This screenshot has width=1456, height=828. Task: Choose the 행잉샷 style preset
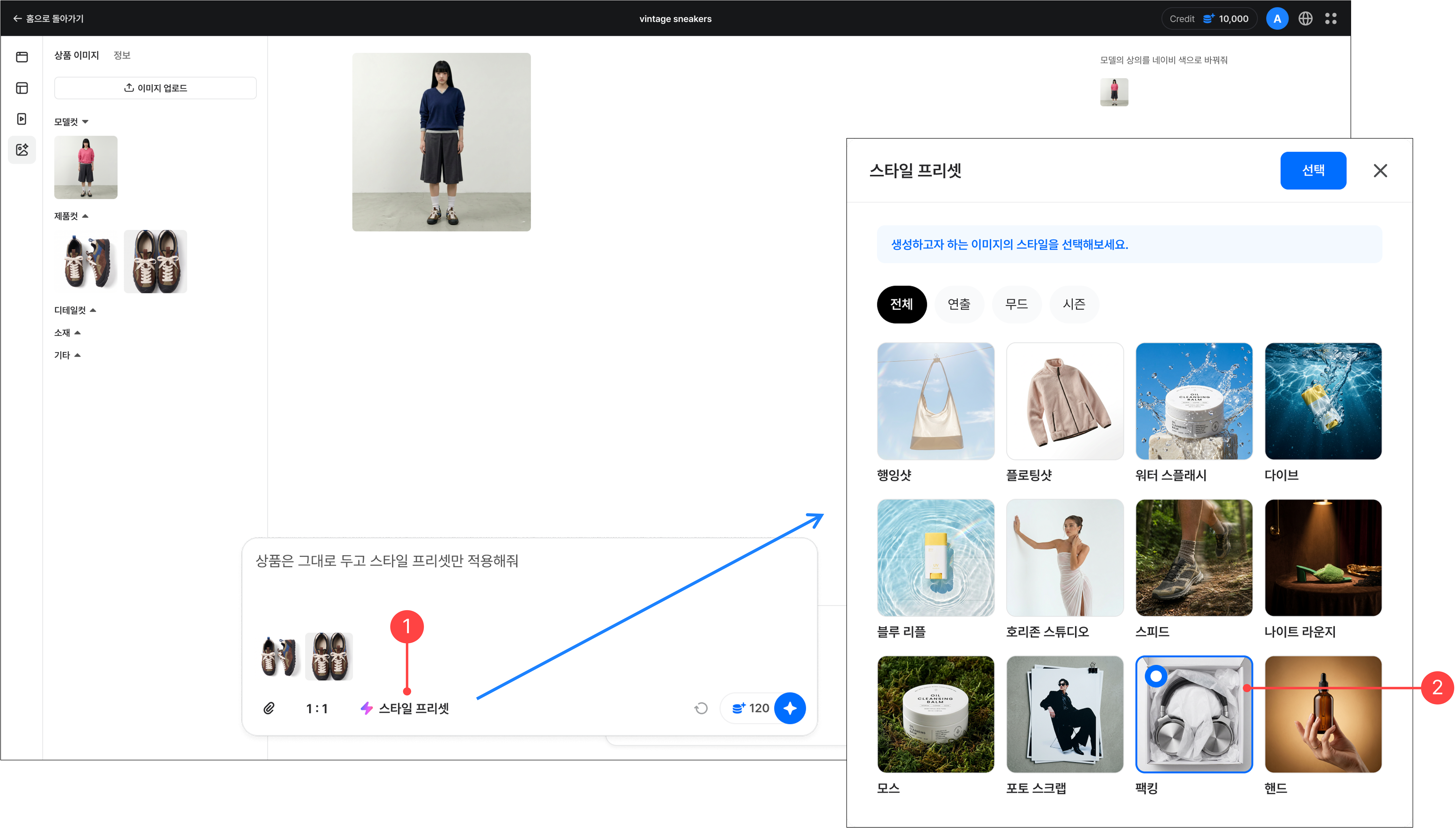[x=936, y=401]
